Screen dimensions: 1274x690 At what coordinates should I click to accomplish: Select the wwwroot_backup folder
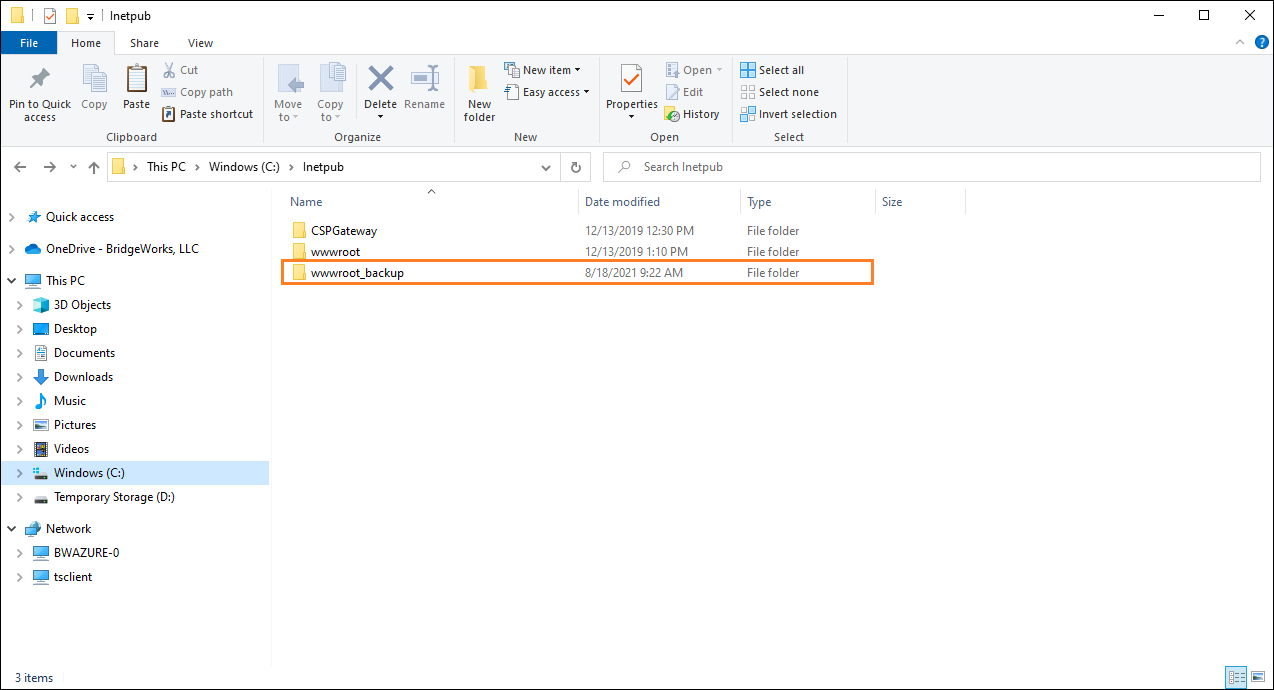(577, 273)
